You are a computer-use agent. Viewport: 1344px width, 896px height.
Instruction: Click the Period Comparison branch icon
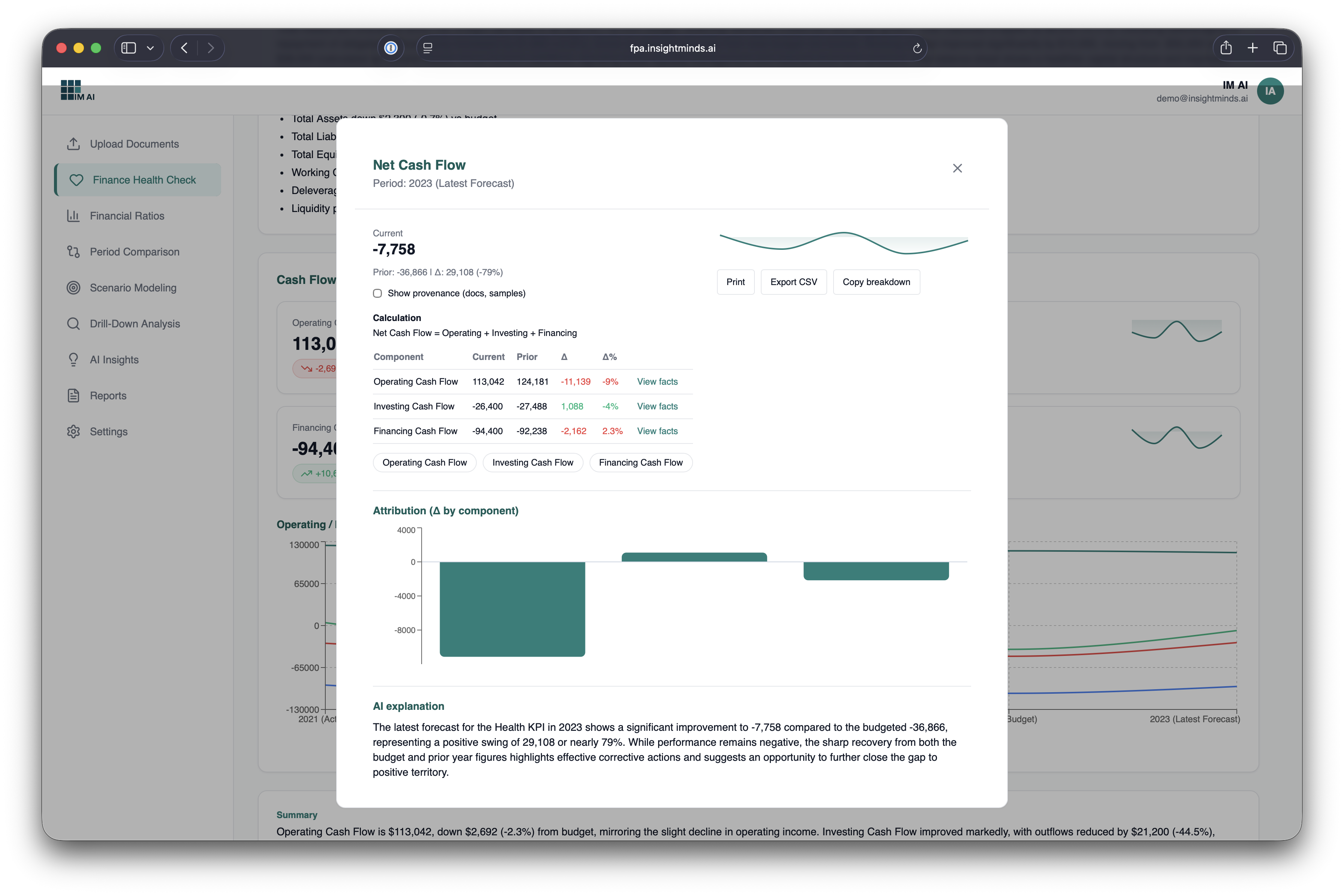(x=73, y=252)
